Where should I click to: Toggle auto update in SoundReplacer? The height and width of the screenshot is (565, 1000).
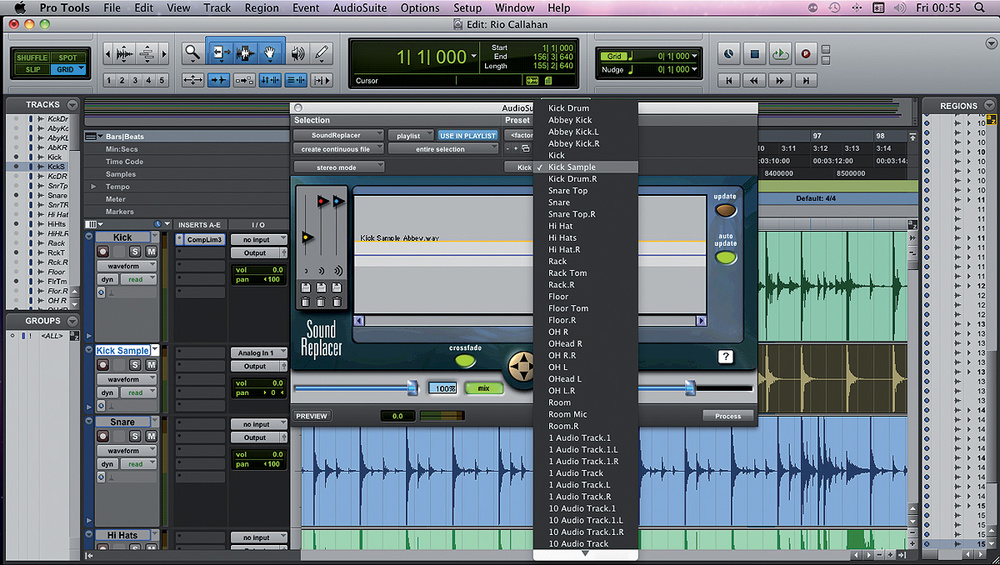(x=725, y=258)
